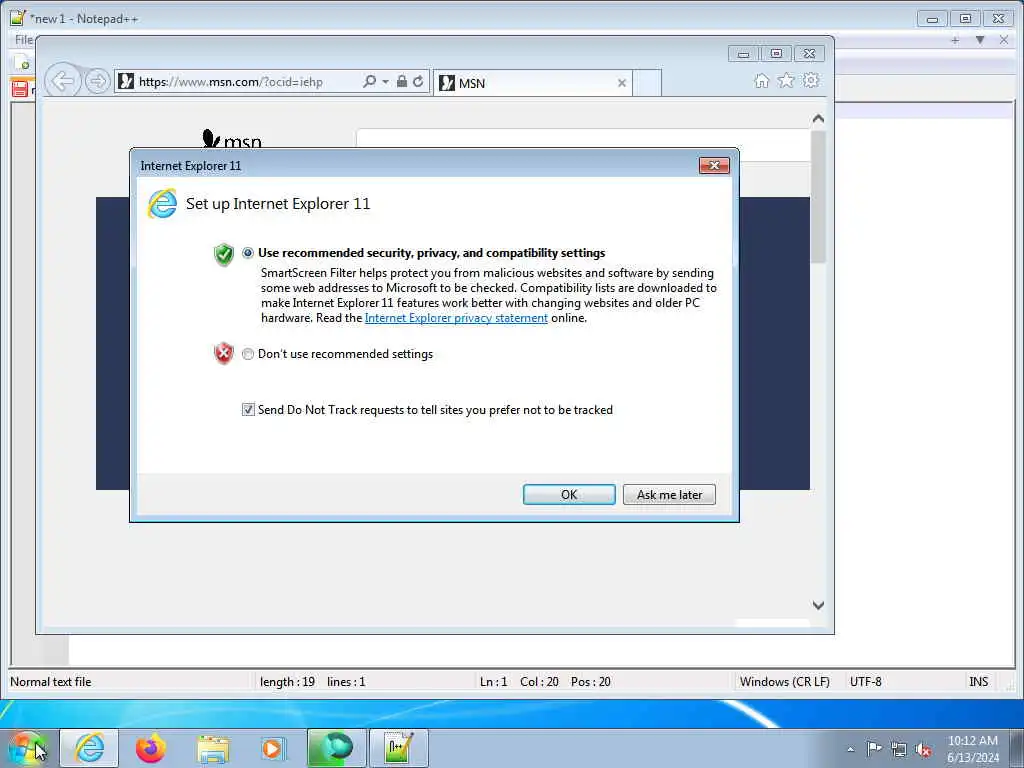This screenshot has width=1024, height=768.
Task: Select Don't use recommended settings option
Action: tap(248, 354)
